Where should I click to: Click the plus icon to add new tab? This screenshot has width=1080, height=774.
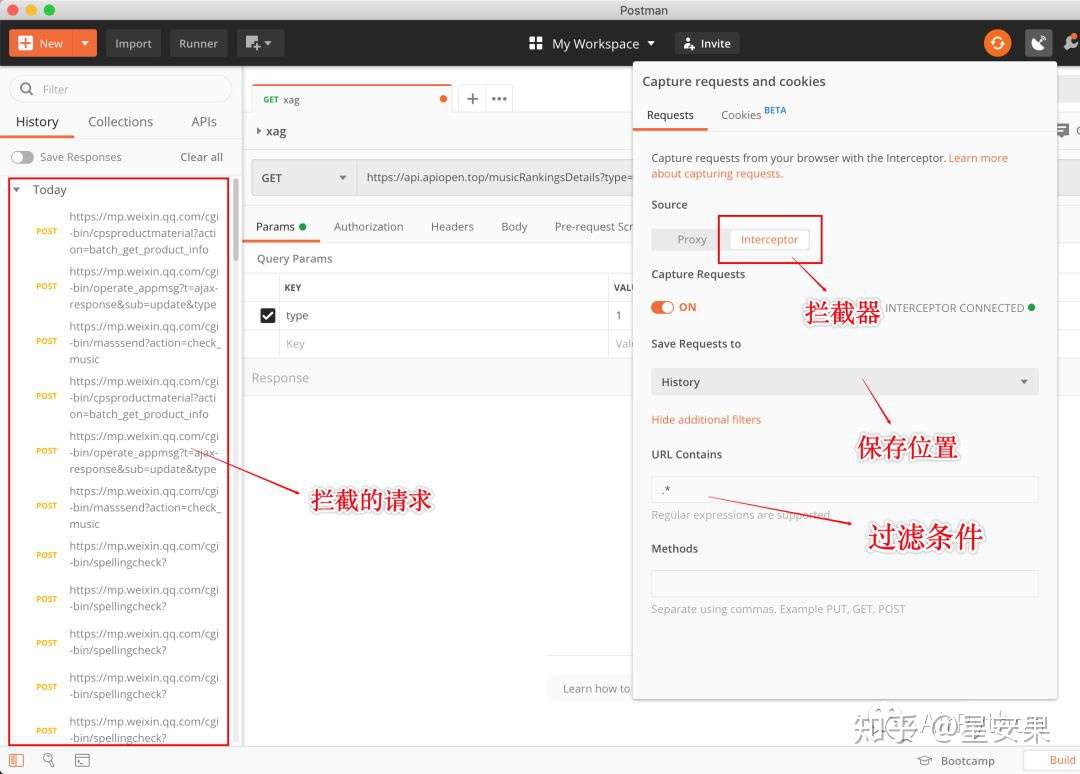[472, 99]
